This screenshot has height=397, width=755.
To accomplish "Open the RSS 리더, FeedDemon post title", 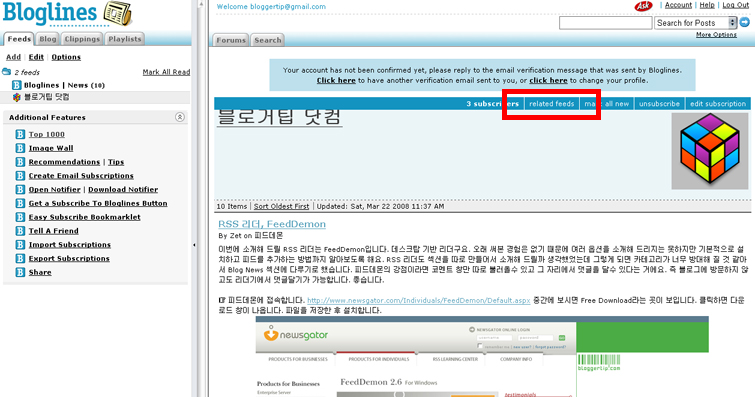I will tap(272, 224).
